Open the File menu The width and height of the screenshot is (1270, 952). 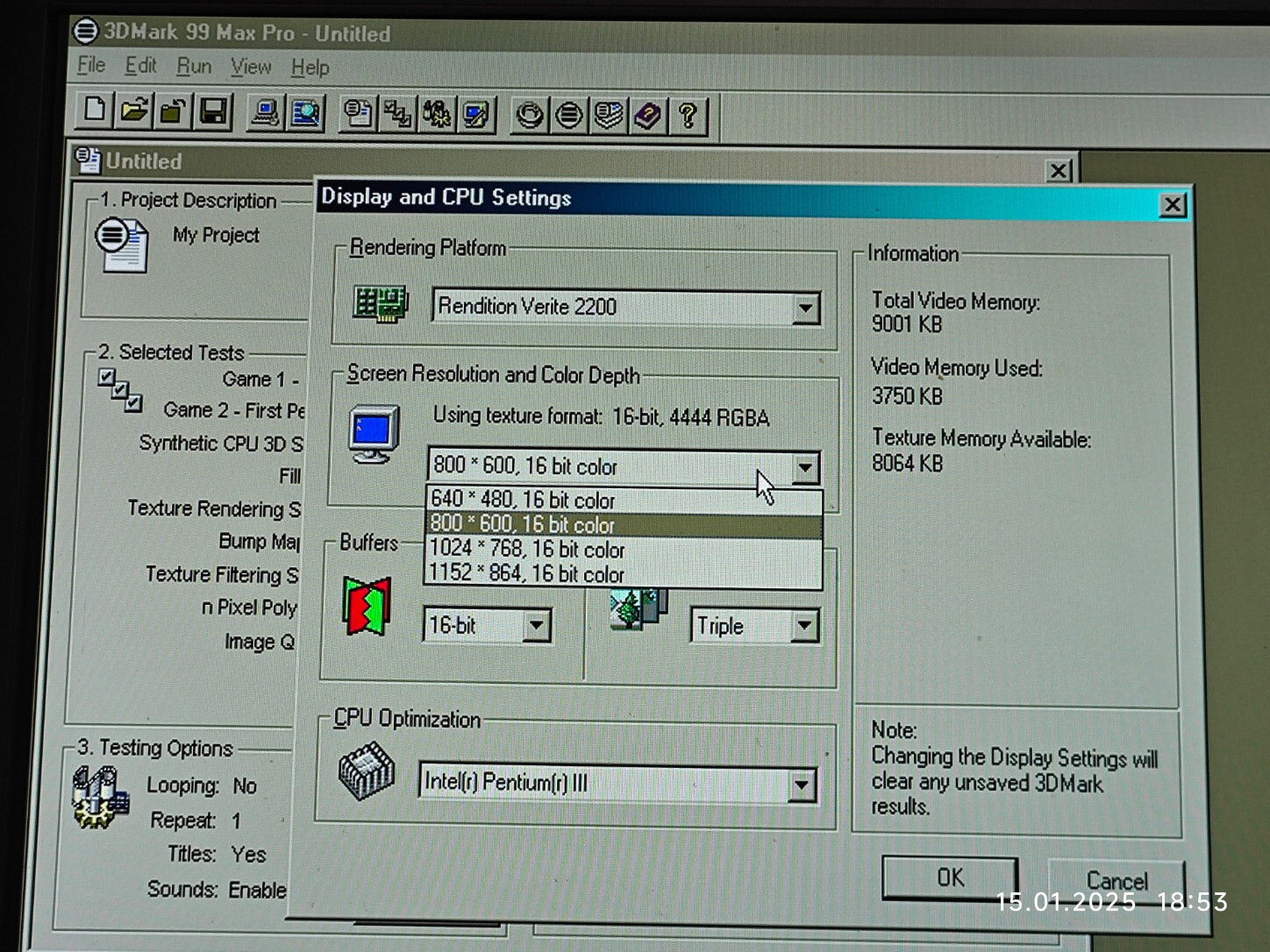[x=91, y=66]
